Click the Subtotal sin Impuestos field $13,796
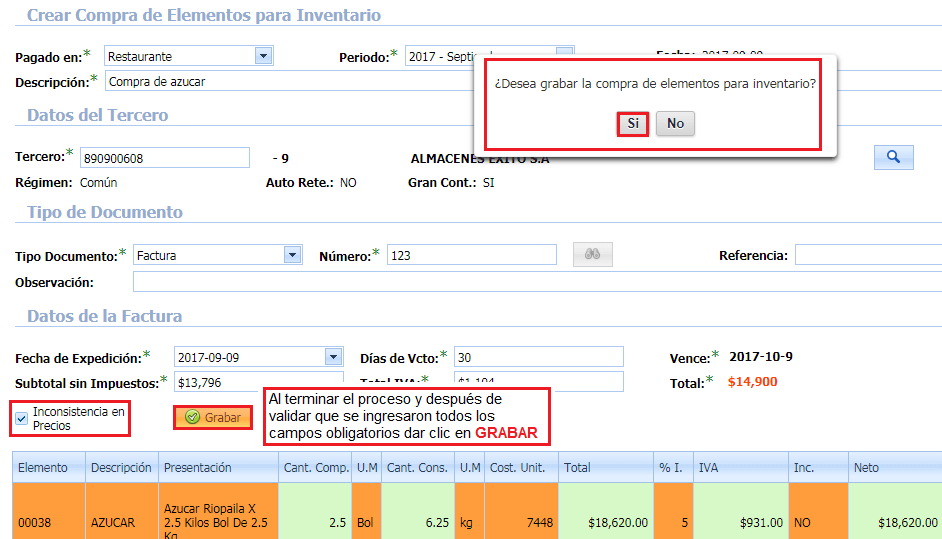This screenshot has height=539, width=942. click(x=259, y=382)
